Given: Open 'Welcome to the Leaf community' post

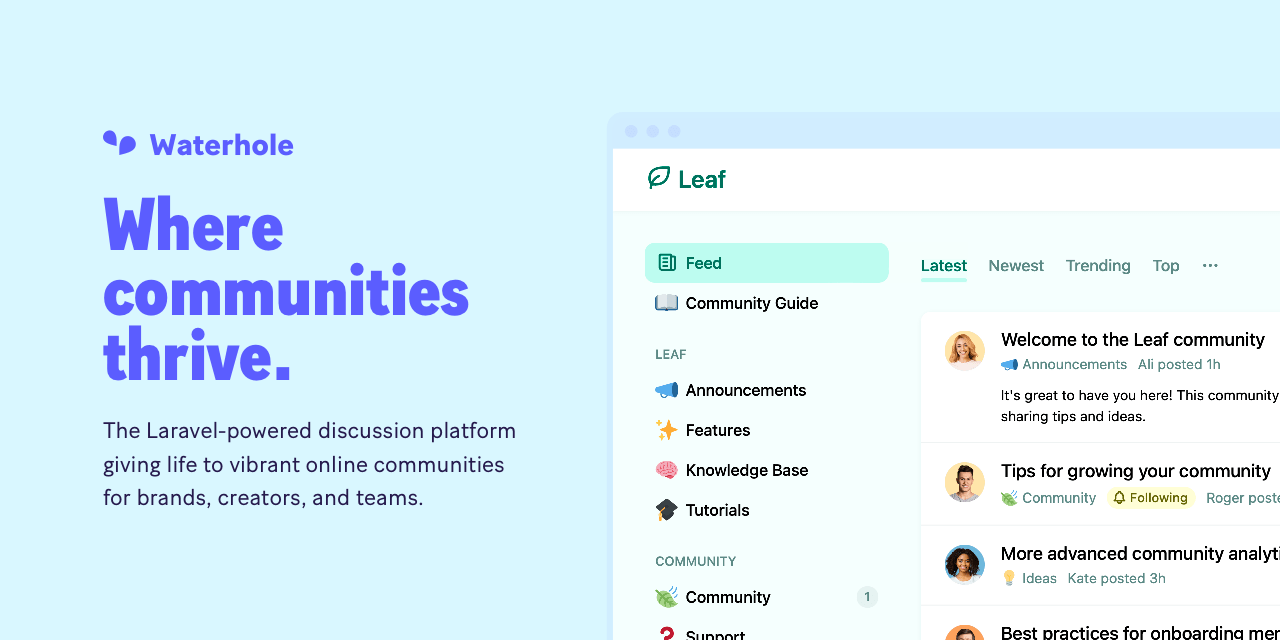Looking at the screenshot, I should pos(1133,340).
